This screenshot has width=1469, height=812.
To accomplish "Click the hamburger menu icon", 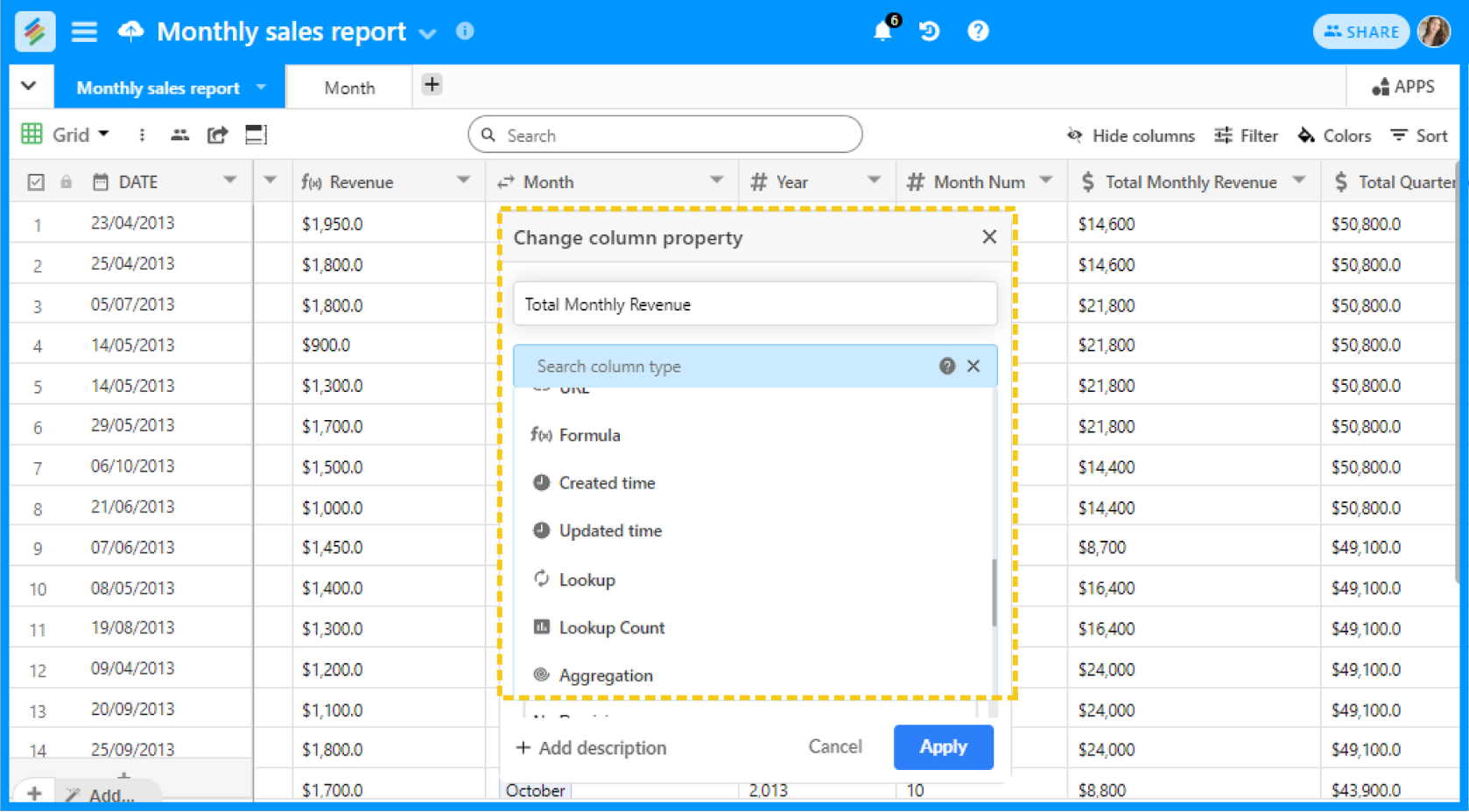I will click(84, 31).
